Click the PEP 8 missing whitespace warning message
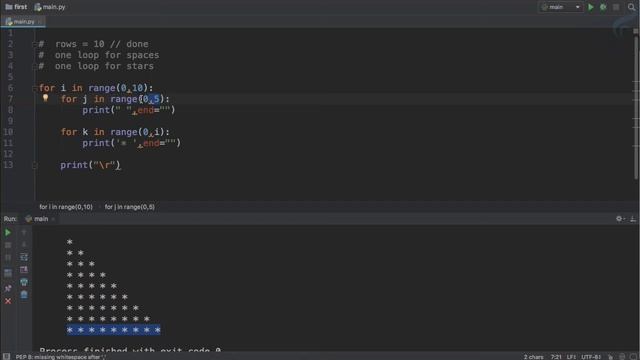640x360 pixels. coord(61,357)
